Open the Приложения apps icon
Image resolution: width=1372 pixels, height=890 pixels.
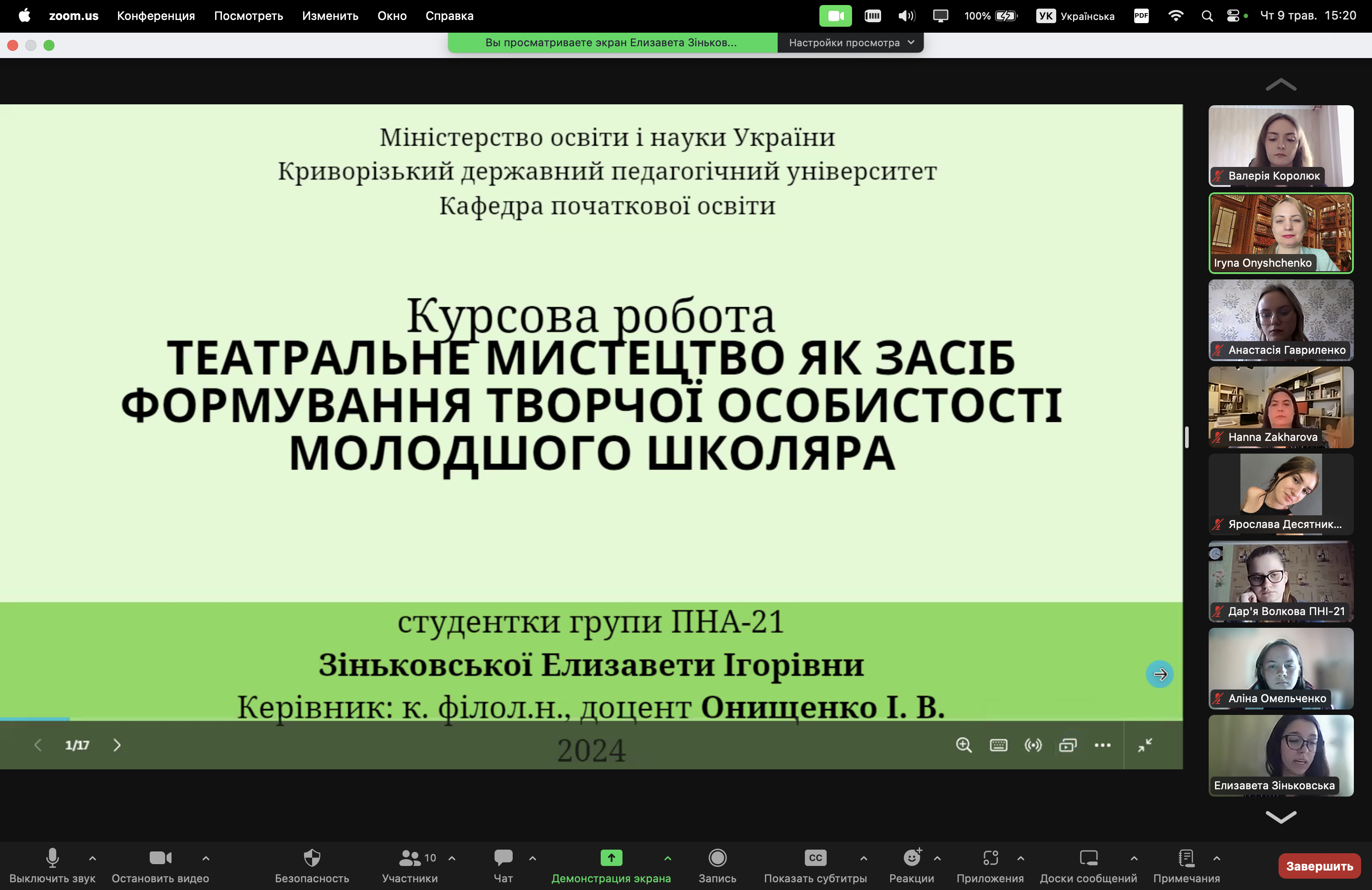click(990, 858)
